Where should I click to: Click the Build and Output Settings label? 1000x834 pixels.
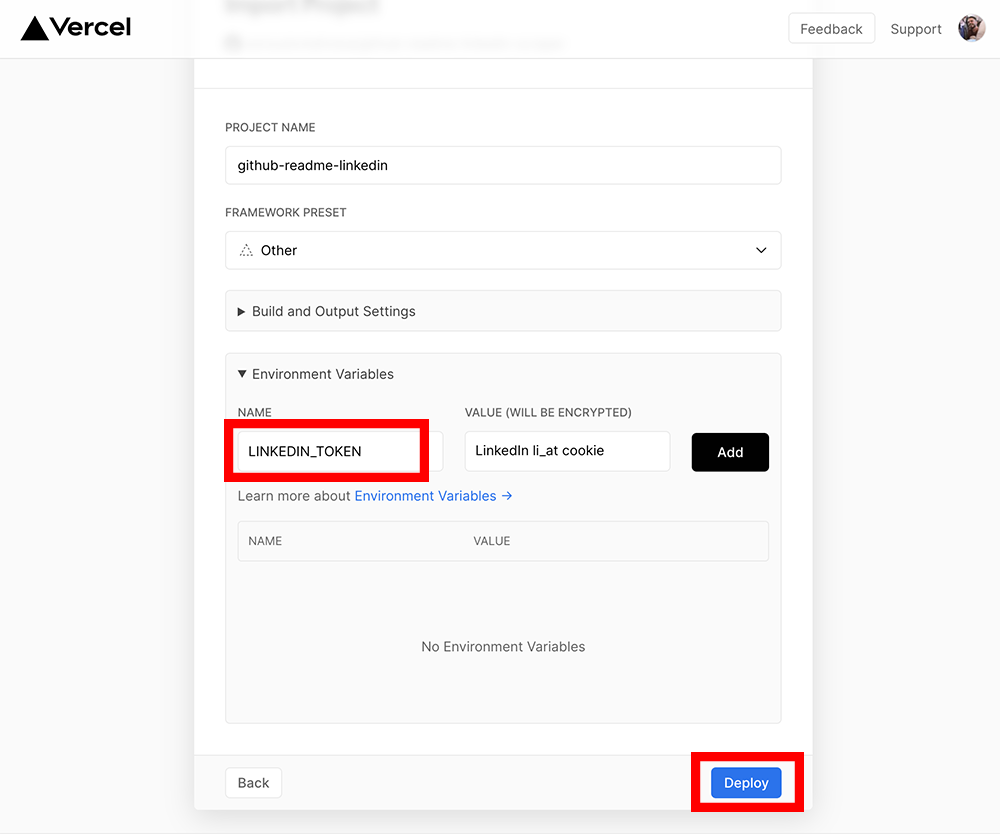(x=334, y=311)
